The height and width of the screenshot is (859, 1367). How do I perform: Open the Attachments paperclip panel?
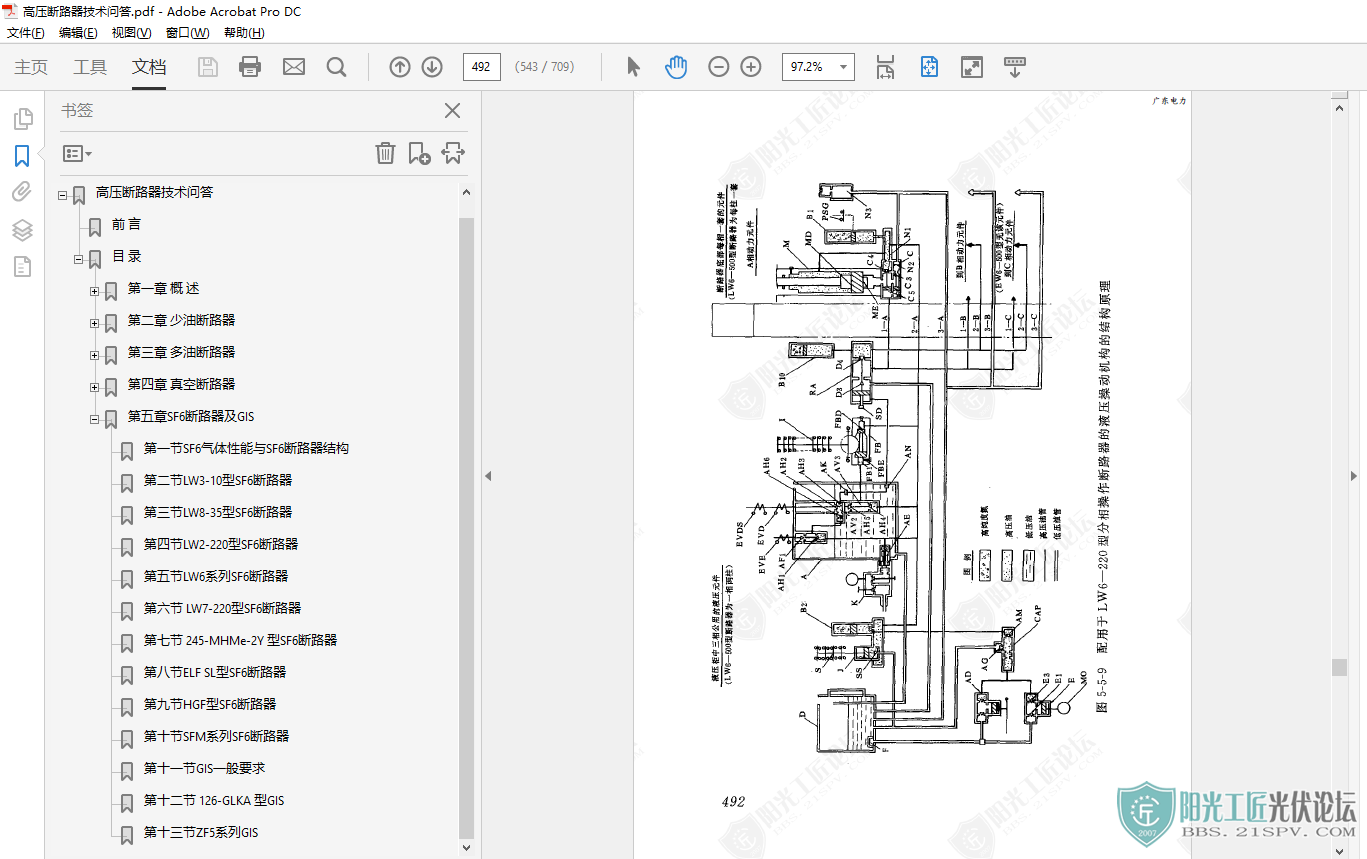click(22, 192)
